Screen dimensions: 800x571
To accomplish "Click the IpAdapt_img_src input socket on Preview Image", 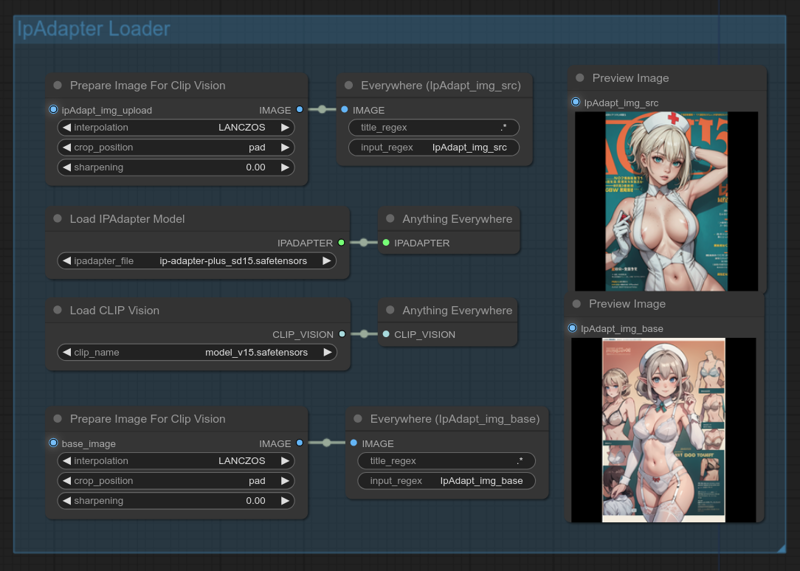I will (x=576, y=102).
